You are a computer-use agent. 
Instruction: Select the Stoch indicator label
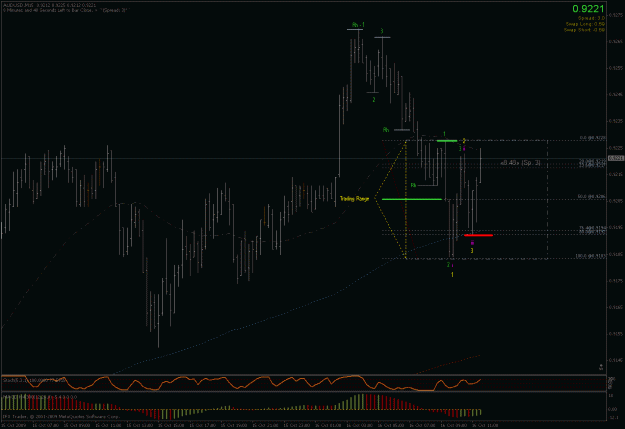point(34,380)
